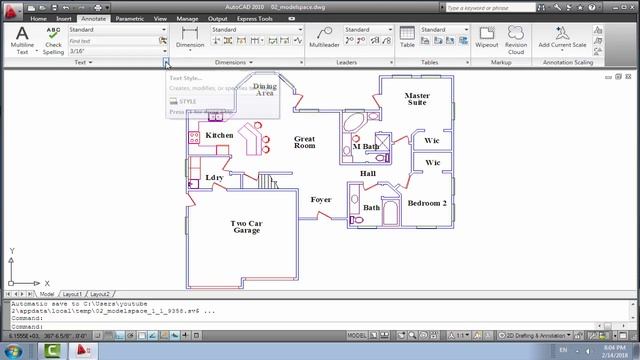
Task: Click the Open file icon in quick access toolbar
Action: click(x=42, y=8)
